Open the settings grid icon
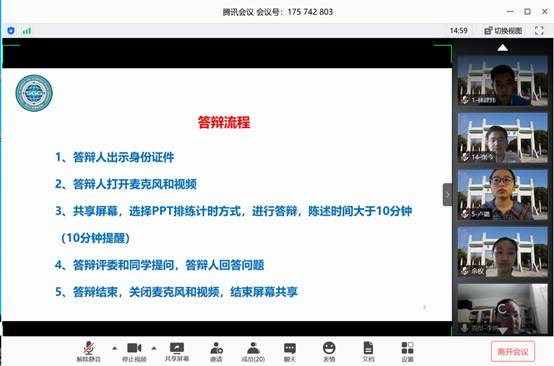Screen dimensions: 554x366 pos(407,352)
